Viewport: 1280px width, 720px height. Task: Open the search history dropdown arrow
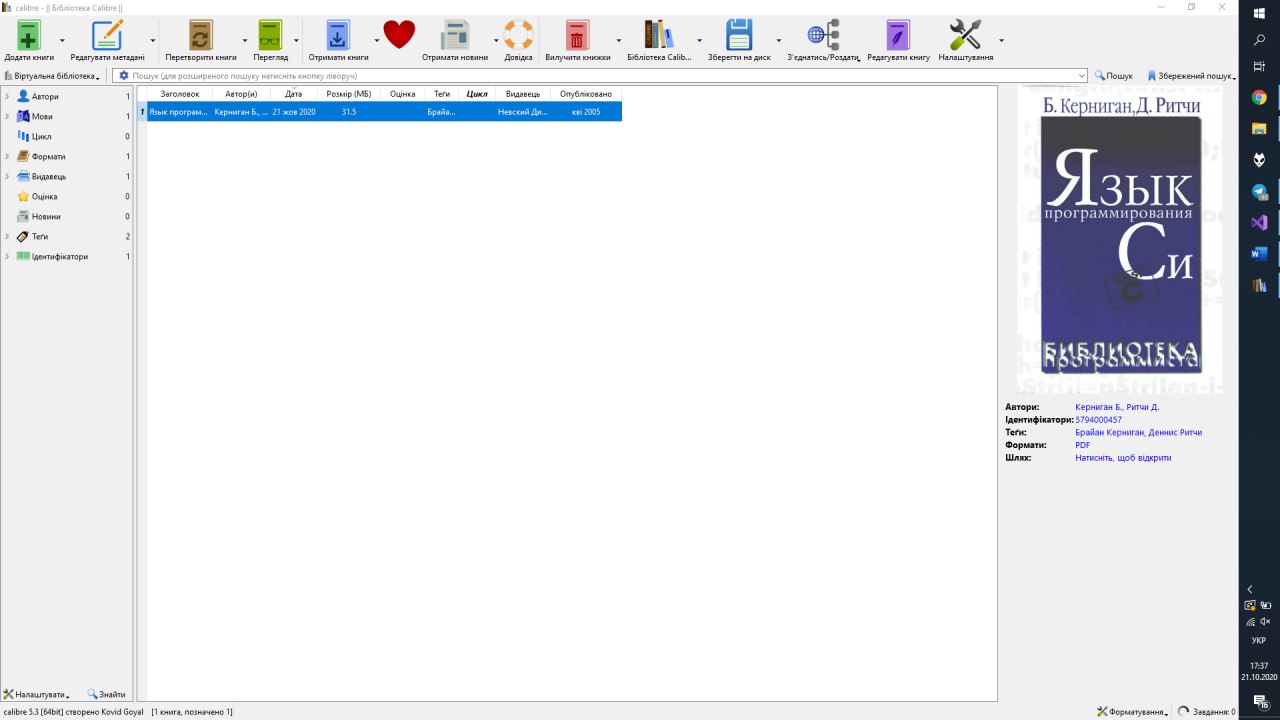click(x=1083, y=76)
